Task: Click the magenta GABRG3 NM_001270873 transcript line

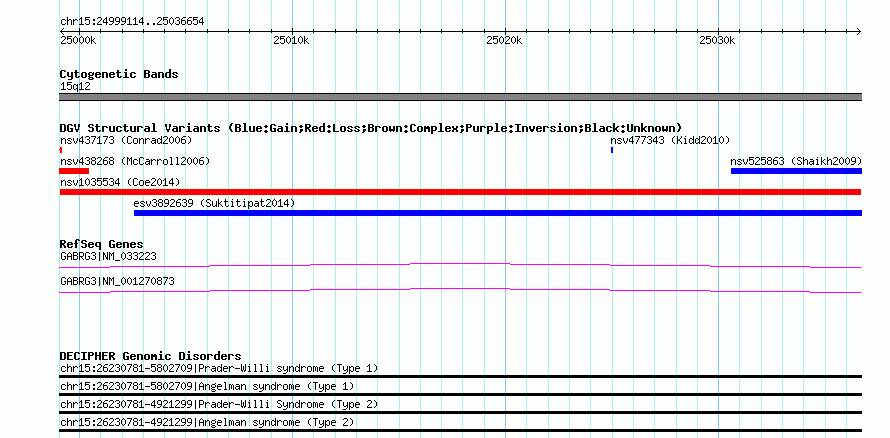Action: [460, 290]
